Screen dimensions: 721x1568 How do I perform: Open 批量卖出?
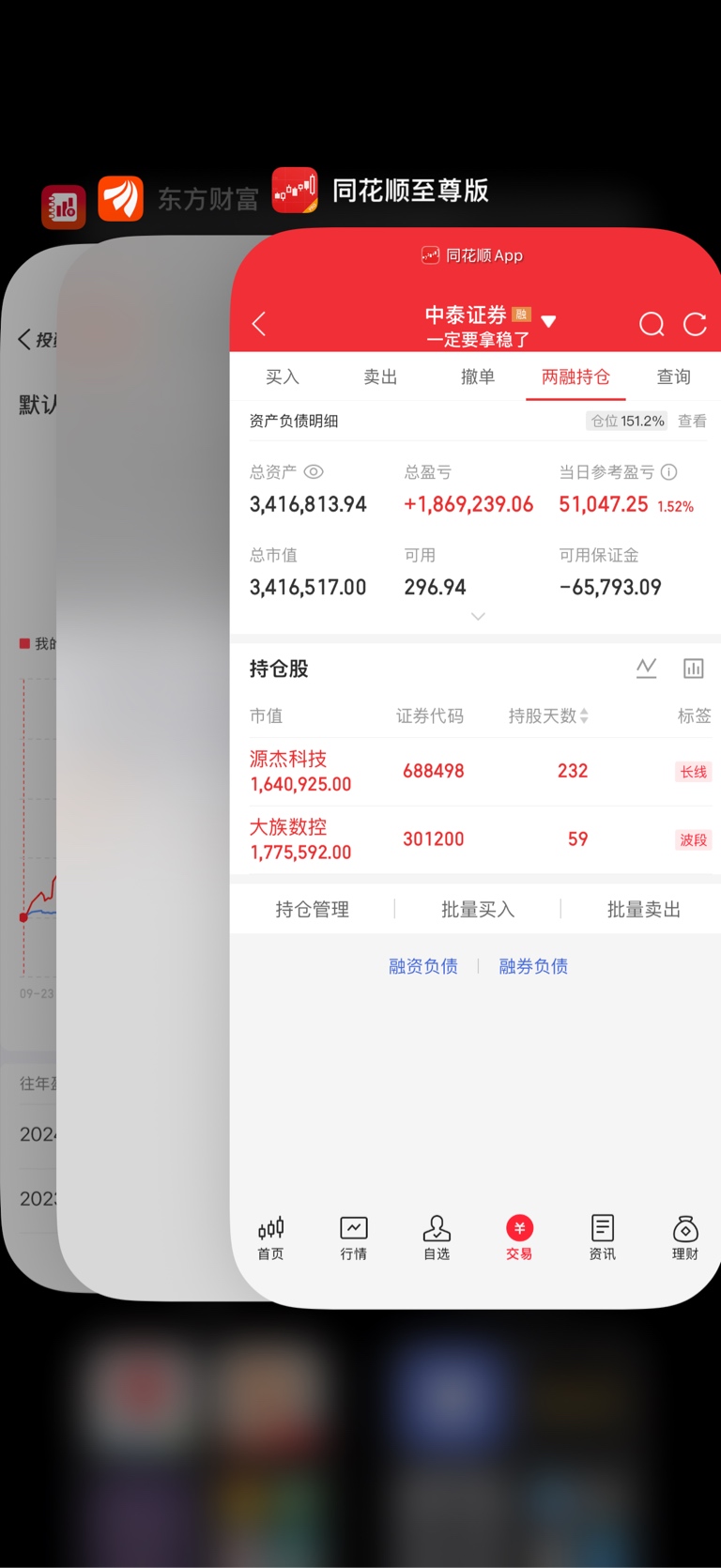click(x=644, y=909)
